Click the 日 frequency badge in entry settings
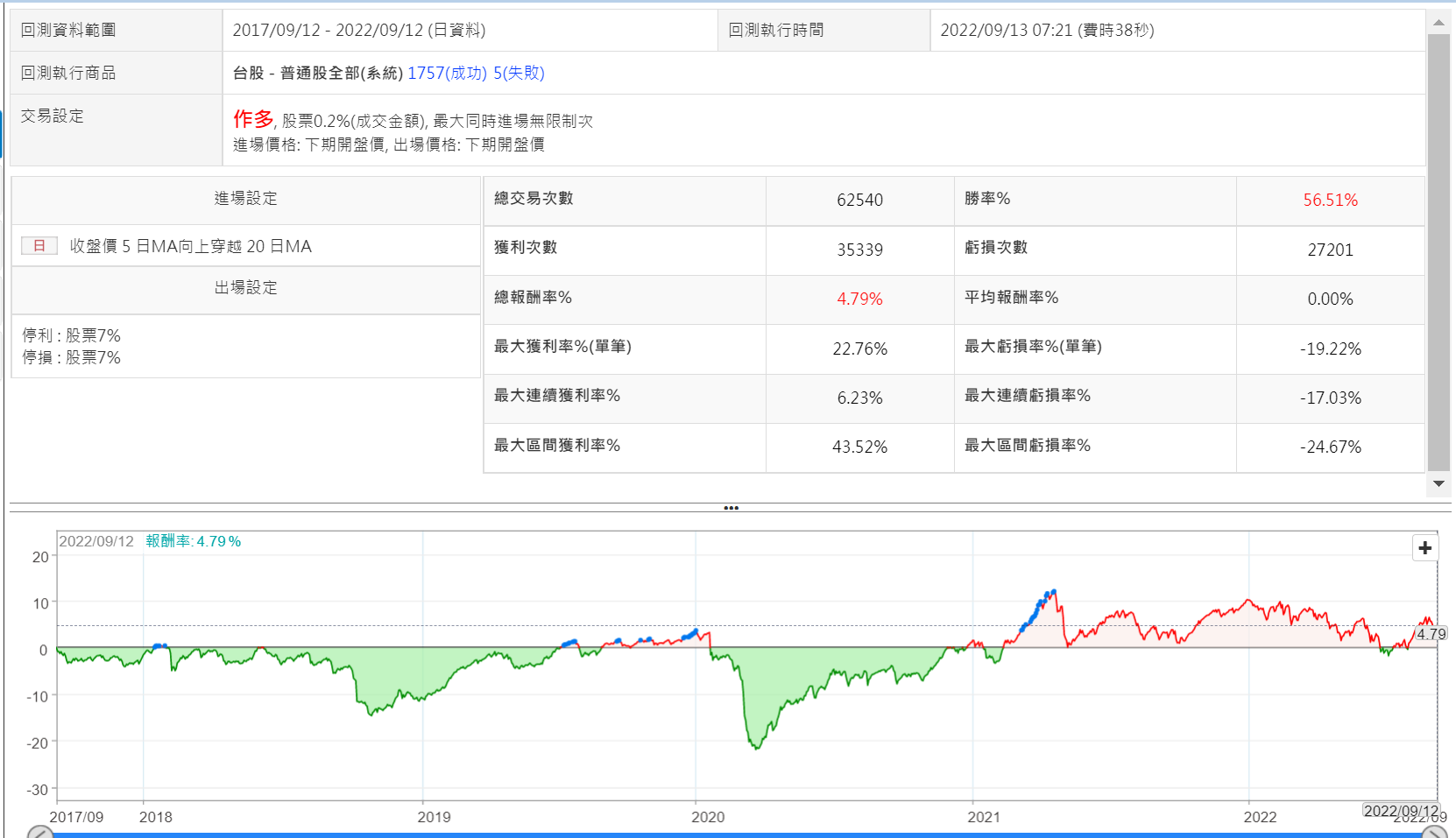This screenshot has width=1456, height=838. (x=39, y=246)
